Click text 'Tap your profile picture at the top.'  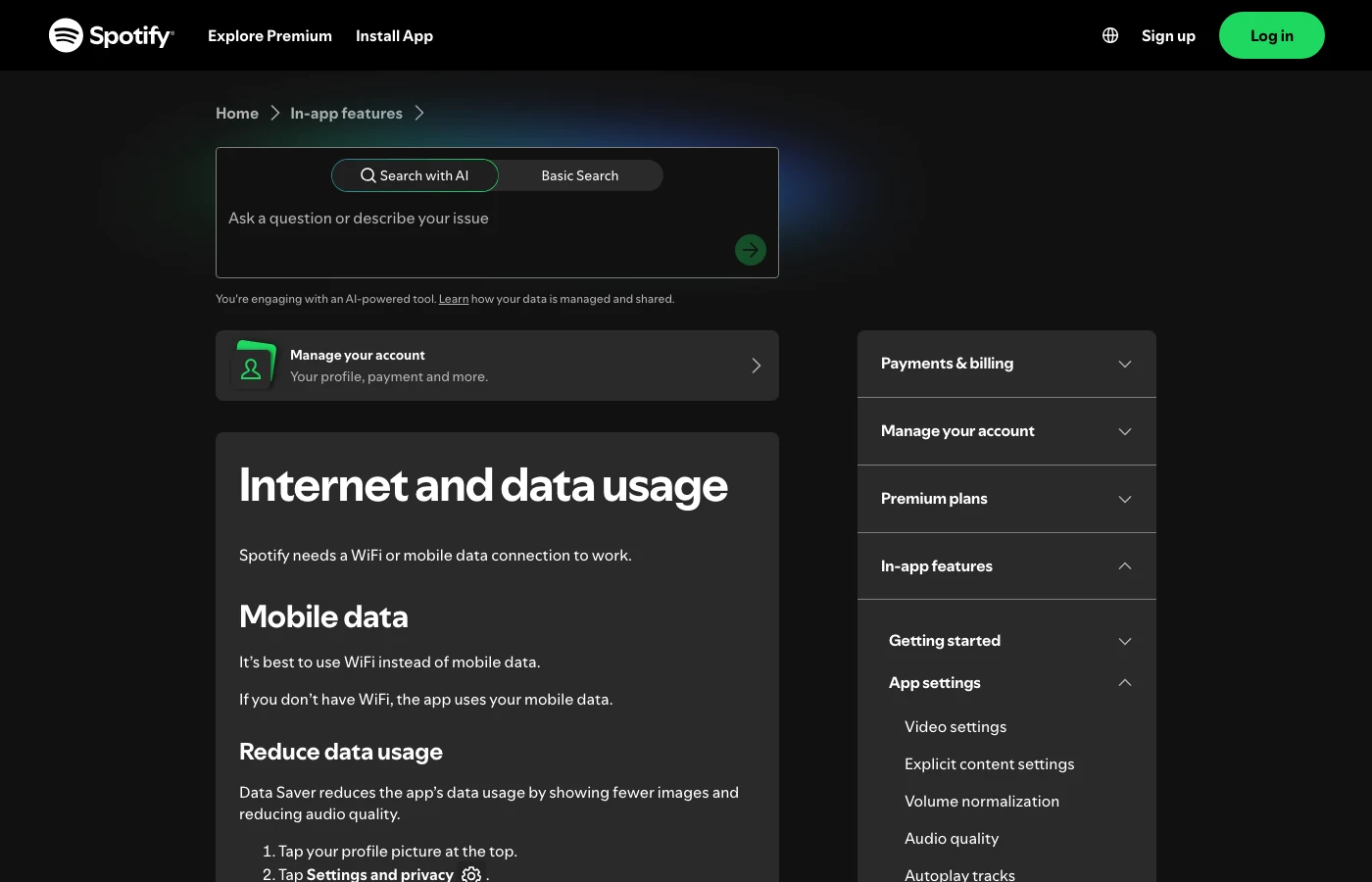[398, 852]
